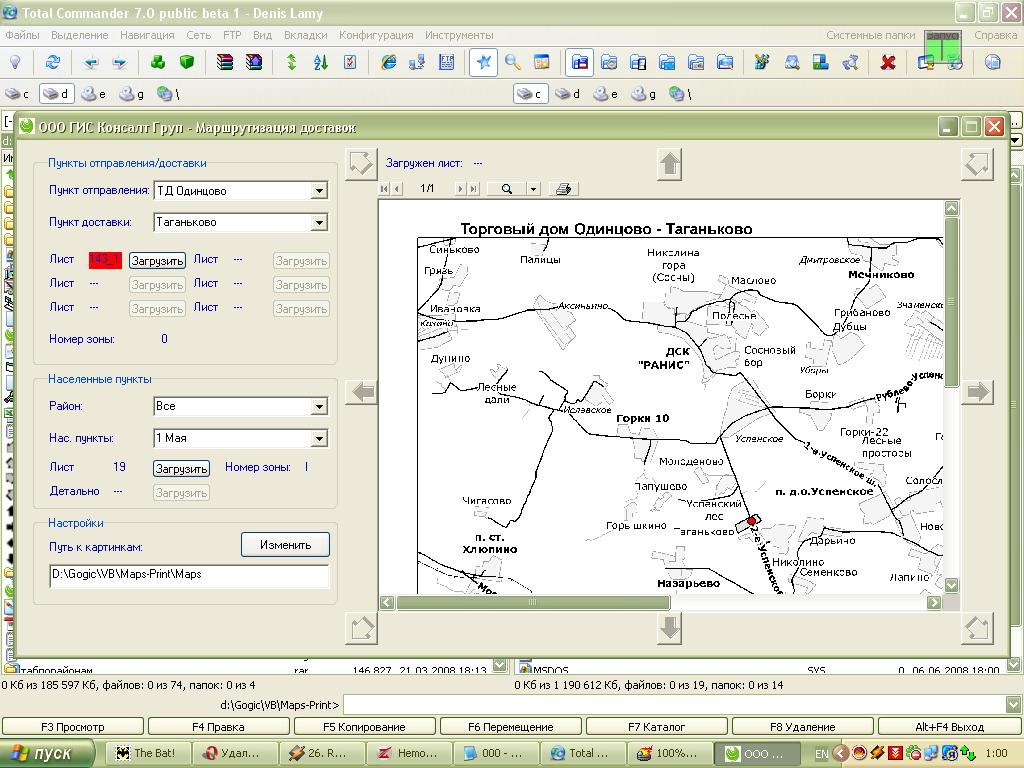Open the Файлы menu
The image size is (1024, 768).
(22, 35)
